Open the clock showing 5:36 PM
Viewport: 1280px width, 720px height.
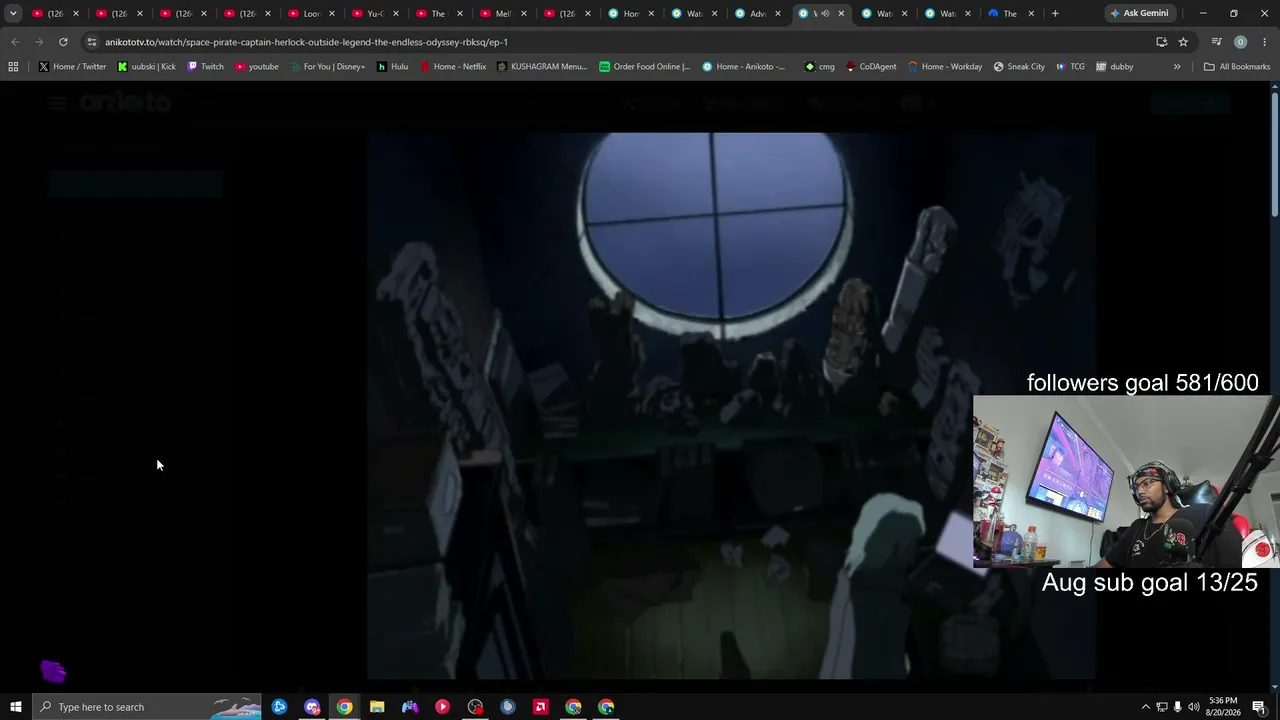[1223, 707]
